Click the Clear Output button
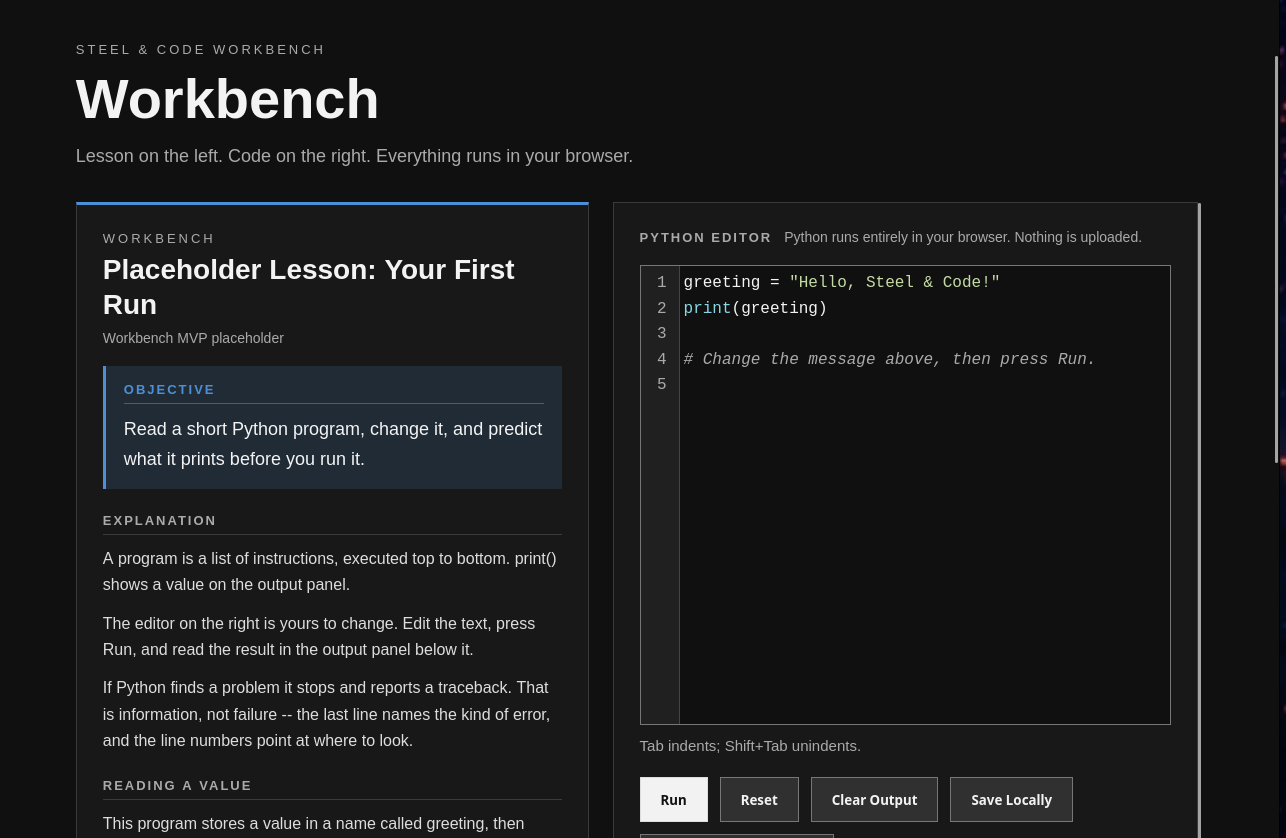Screen dimensions: 1286x838 click(x=874, y=800)
